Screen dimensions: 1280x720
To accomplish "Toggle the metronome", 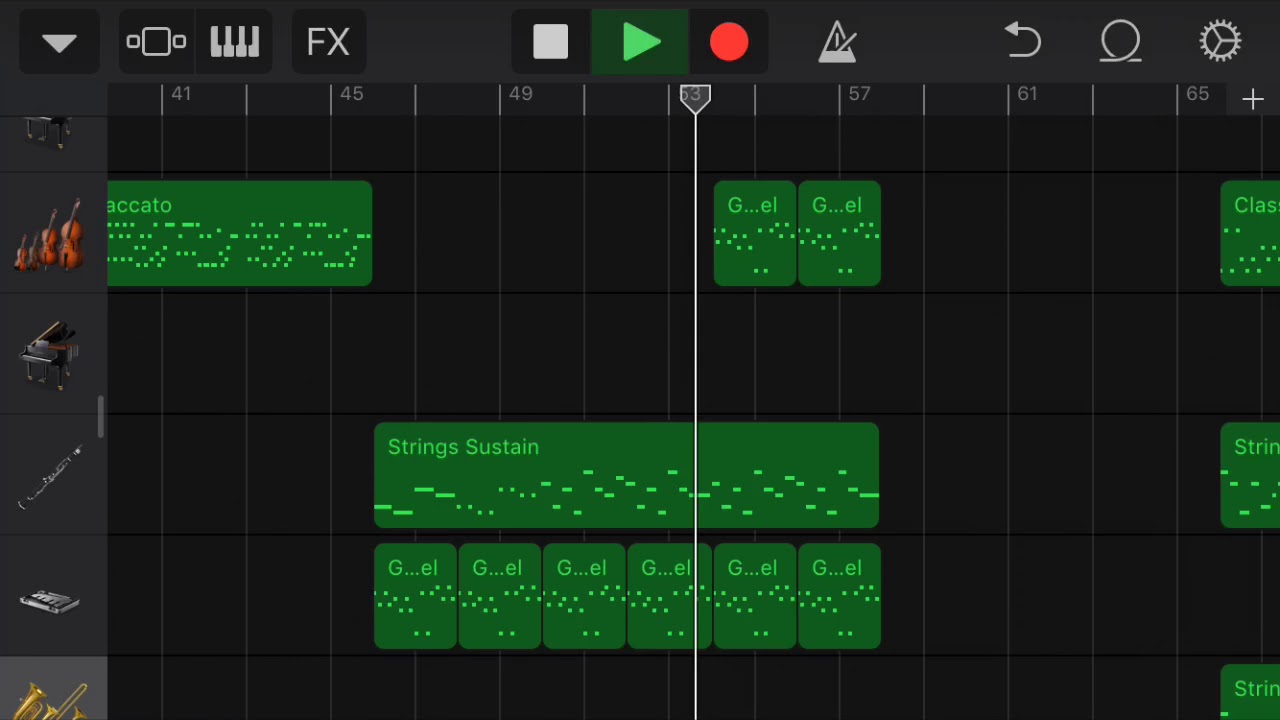I will point(837,42).
